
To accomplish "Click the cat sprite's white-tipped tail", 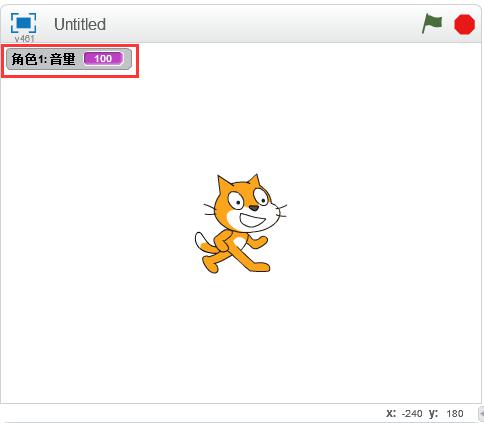I will (201, 242).
